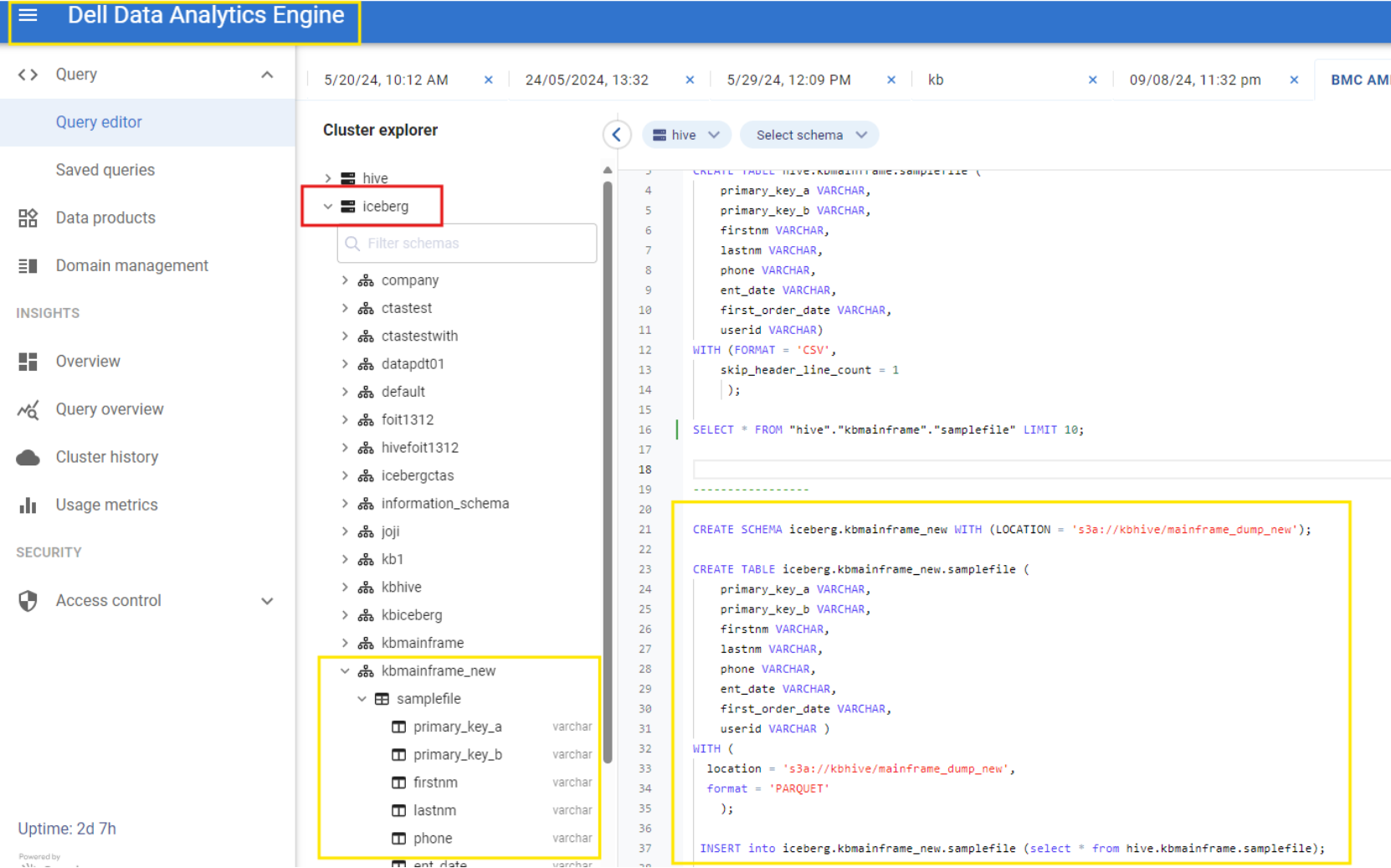Collapse the iceberg catalog node
The width and height of the screenshot is (1391, 868).
(328, 206)
